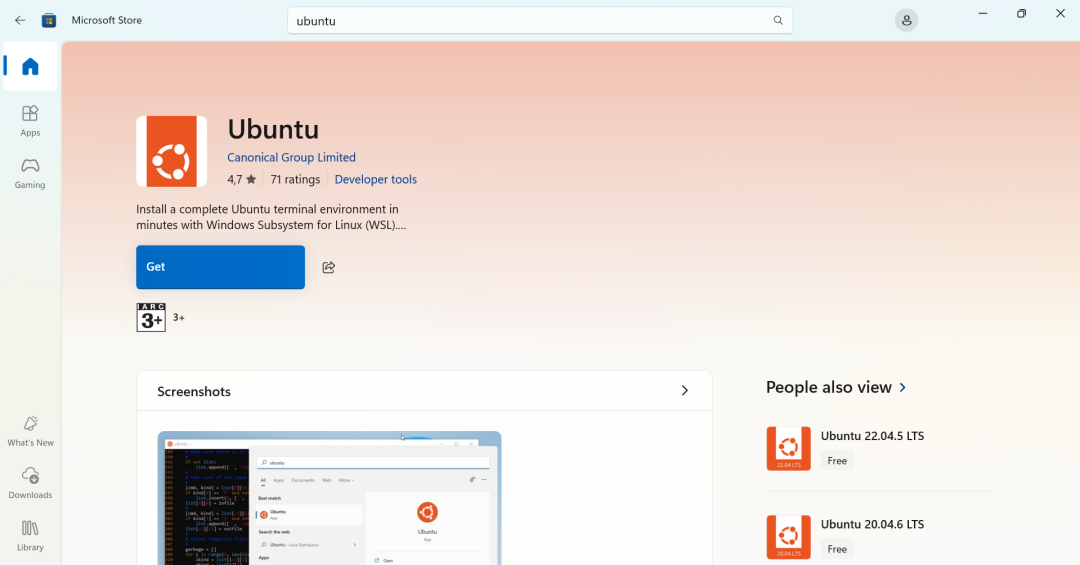Click the Ubuntu app logo

pyautogui.click(x=172, y=152)
